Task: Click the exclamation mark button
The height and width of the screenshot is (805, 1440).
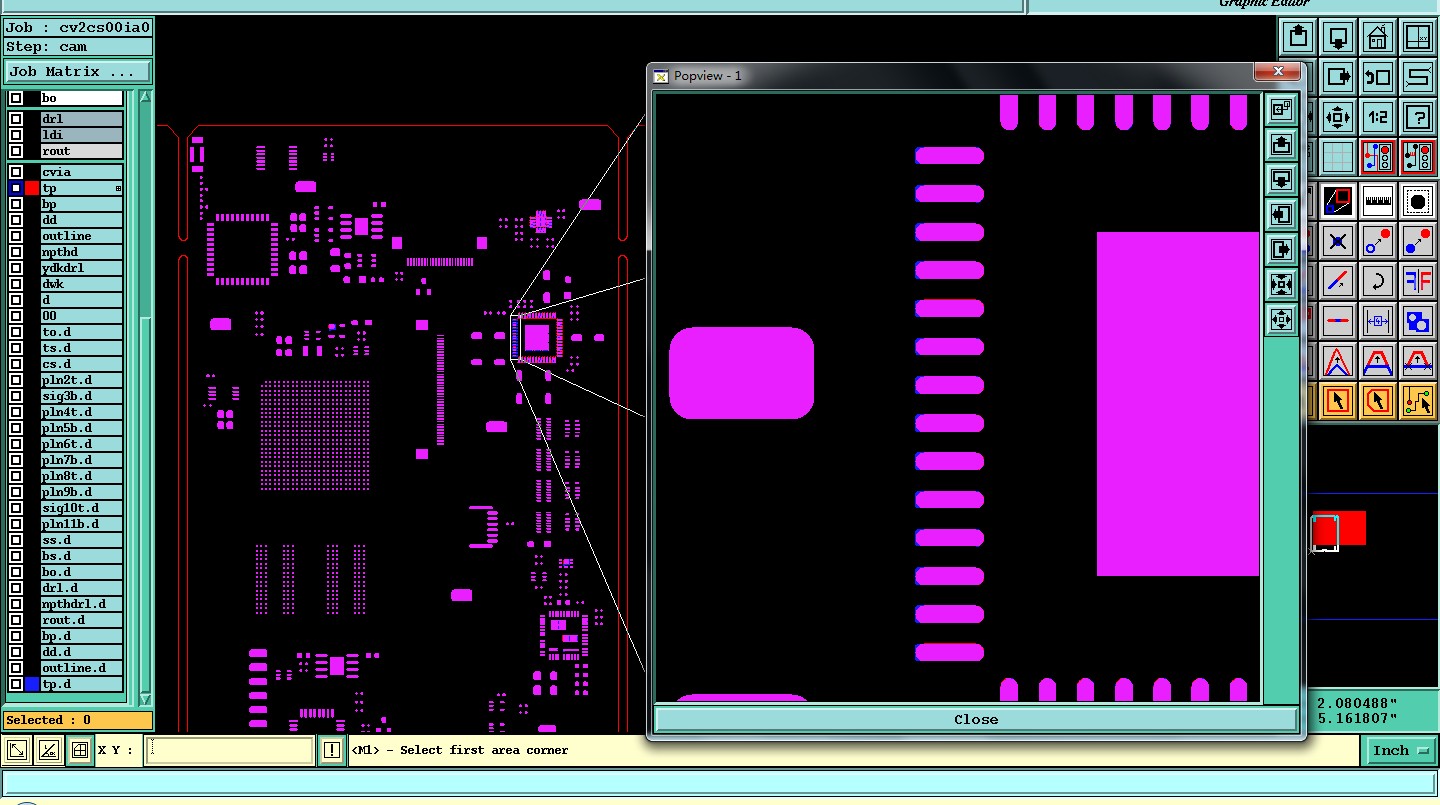Action: [x=332, y=750]
